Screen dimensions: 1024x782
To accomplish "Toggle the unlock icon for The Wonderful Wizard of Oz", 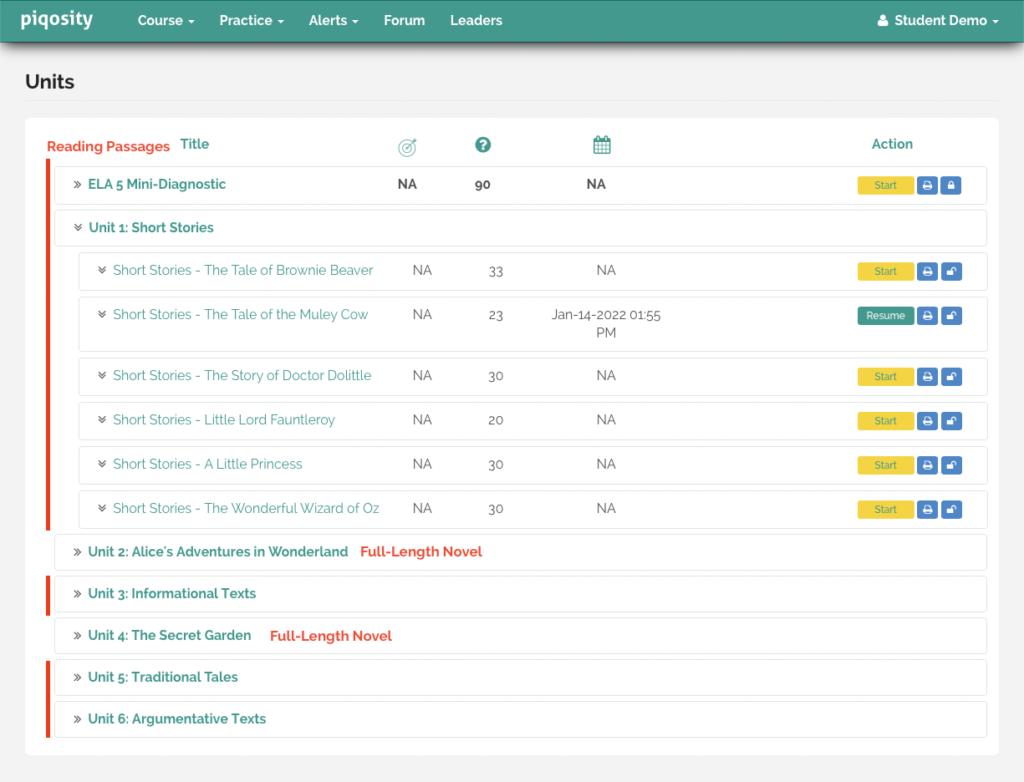I will 951,510.
